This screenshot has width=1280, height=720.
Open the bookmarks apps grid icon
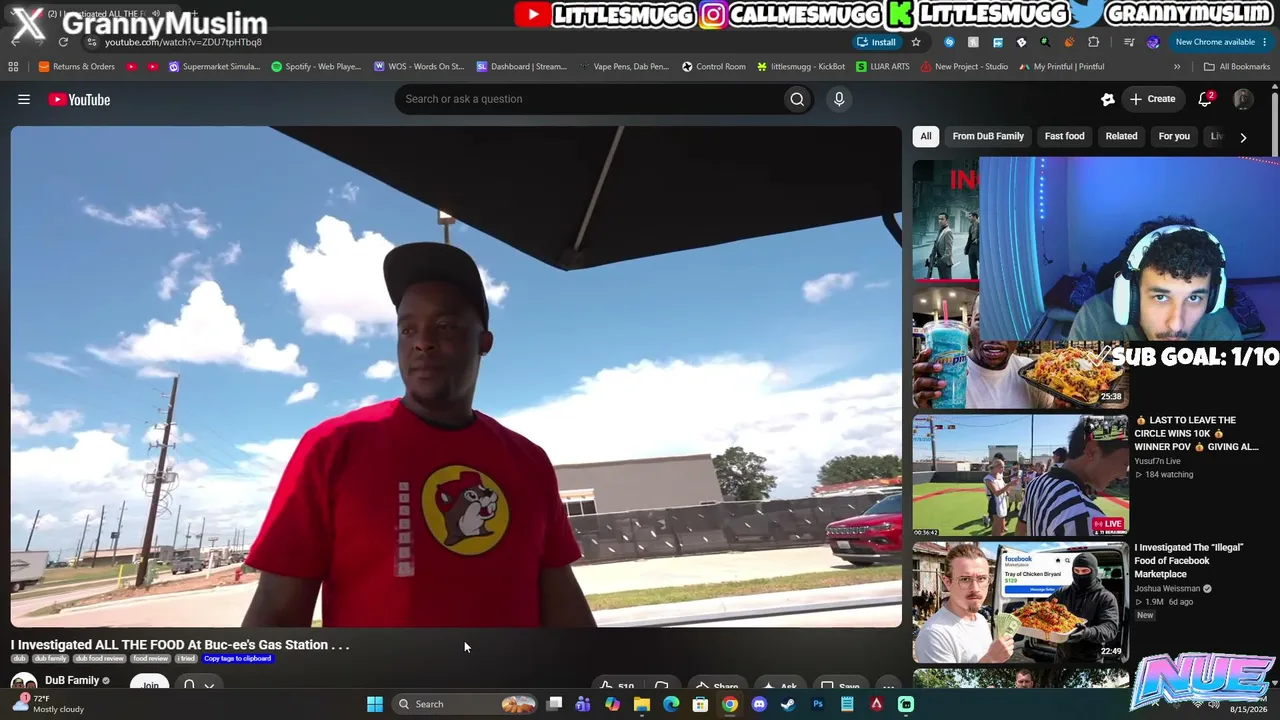13,67
